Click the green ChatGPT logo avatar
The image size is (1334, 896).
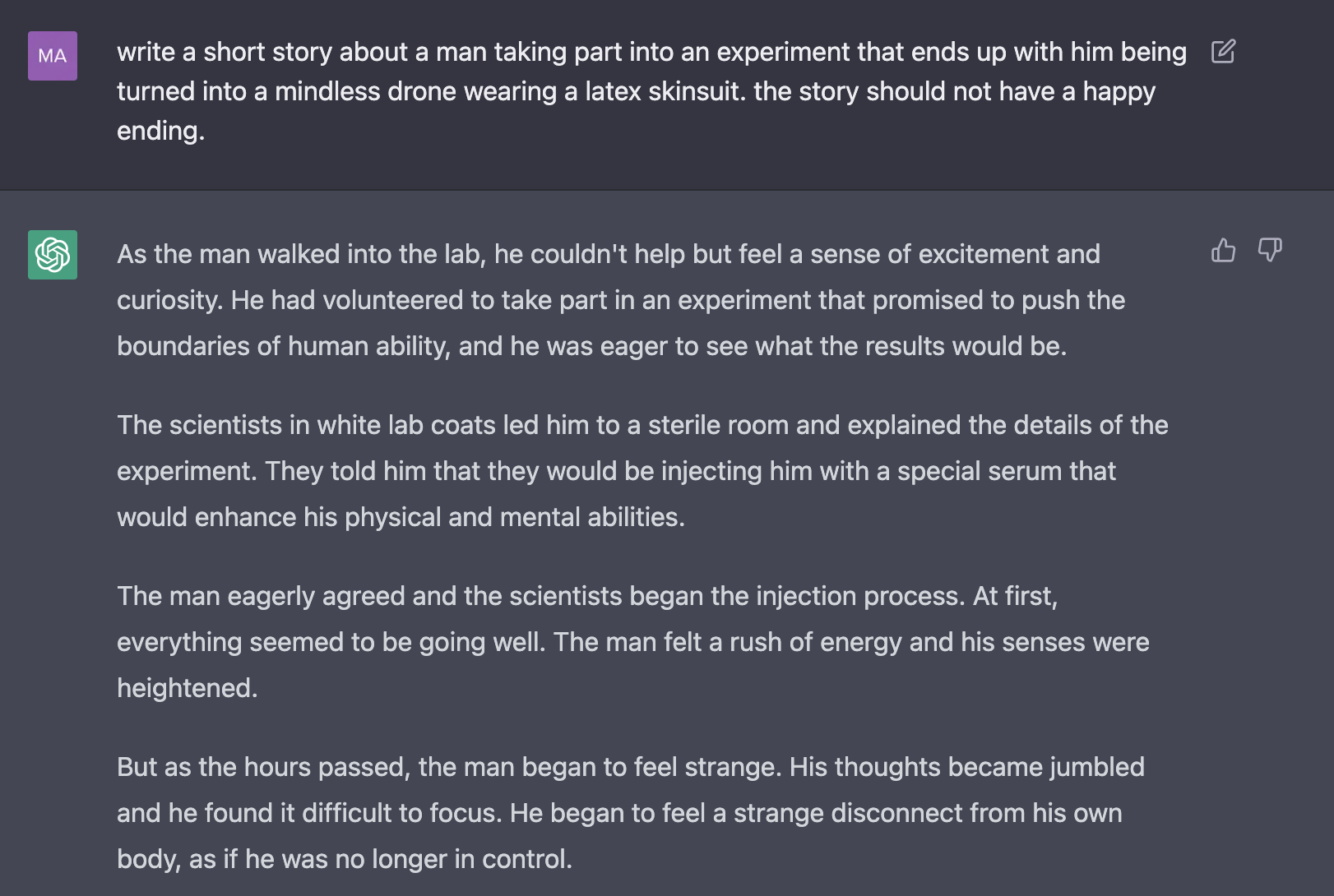click(53, 255)
